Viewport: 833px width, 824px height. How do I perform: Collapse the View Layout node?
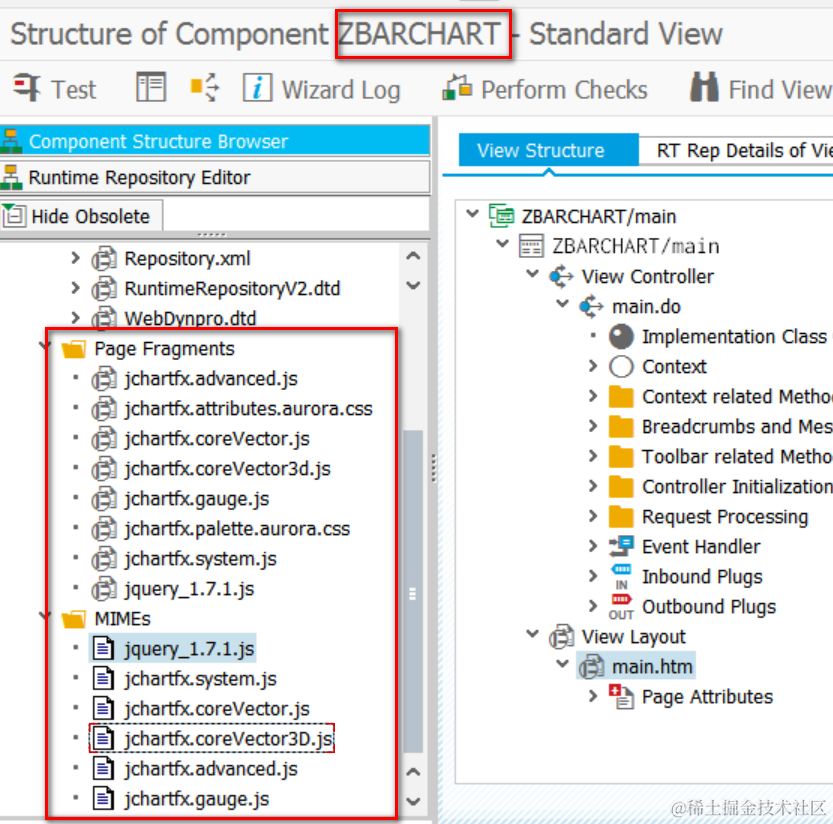click(532, 634)
